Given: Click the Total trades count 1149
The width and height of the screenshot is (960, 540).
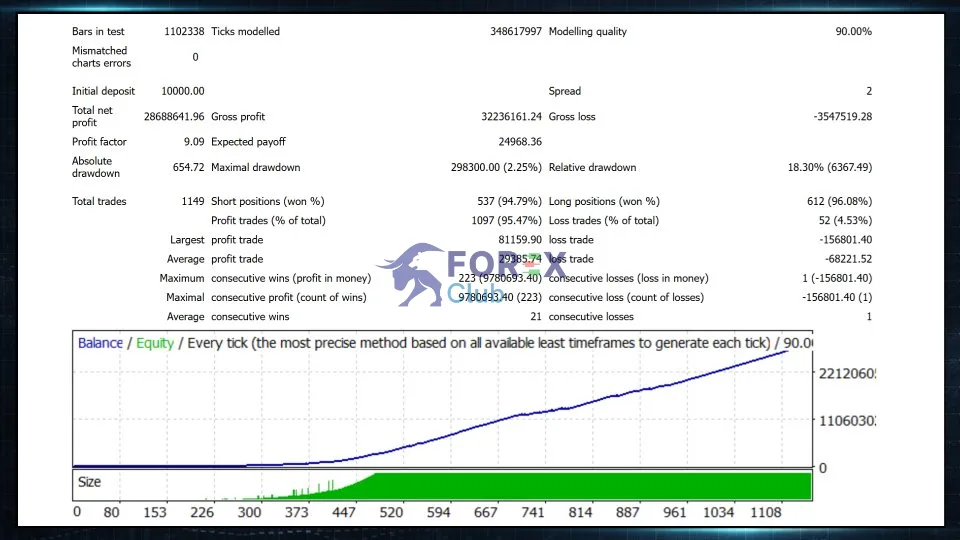Looking at the screenshot, I should pos(193,201).
